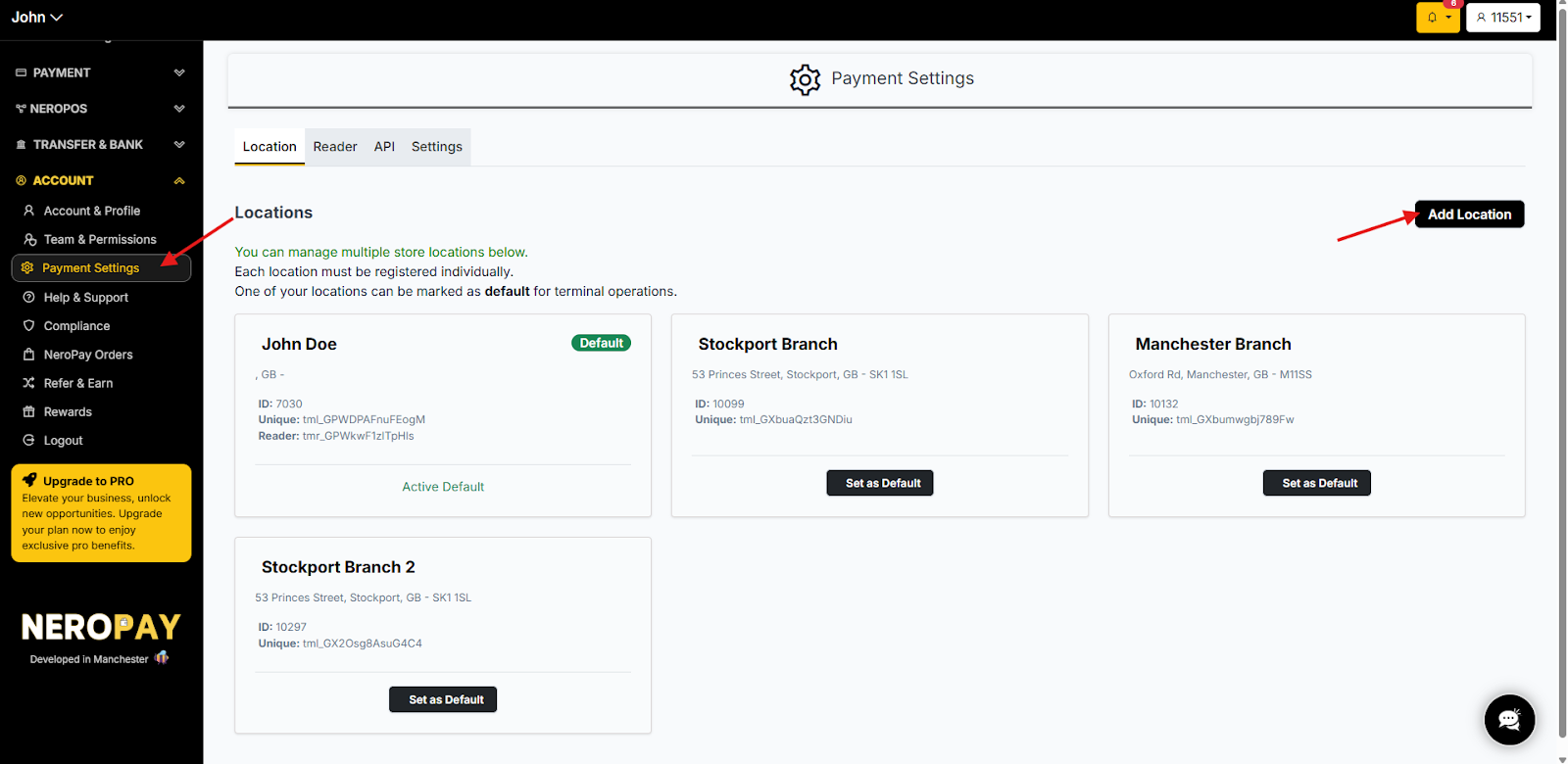
Task: Open the 11551 user account dropdown
Action: click(x=1503, y=18)
